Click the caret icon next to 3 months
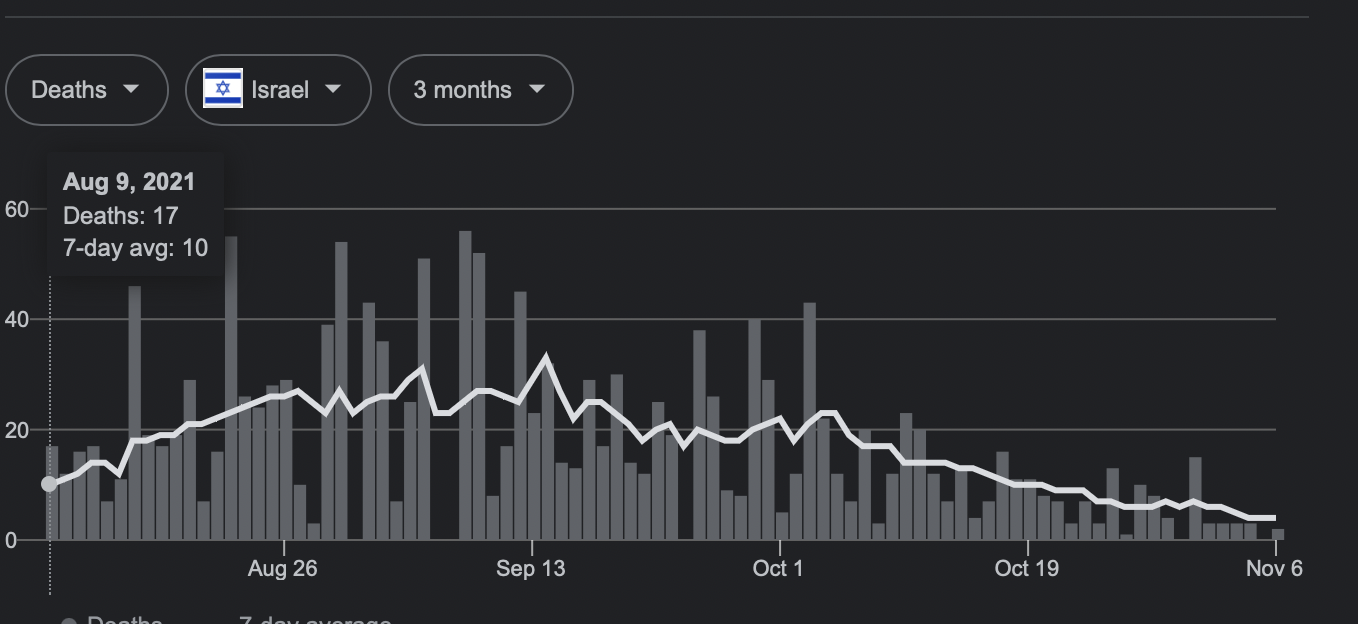The image size is (1358, 624). 537,89
